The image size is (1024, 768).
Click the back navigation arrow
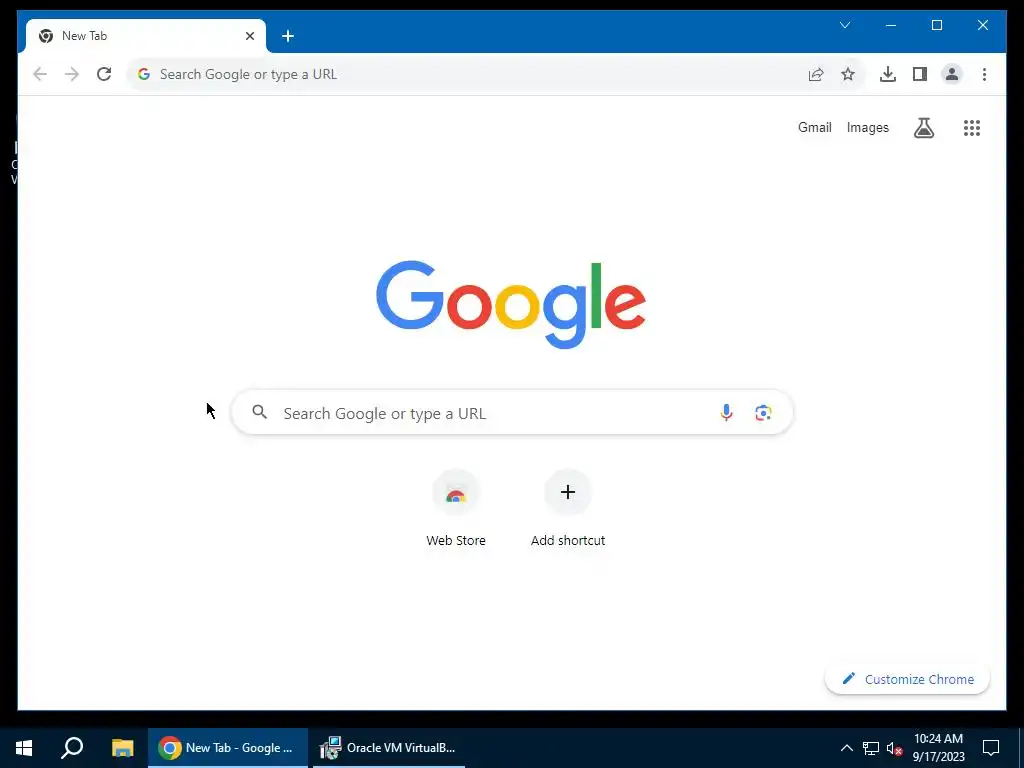coord(40,74)
